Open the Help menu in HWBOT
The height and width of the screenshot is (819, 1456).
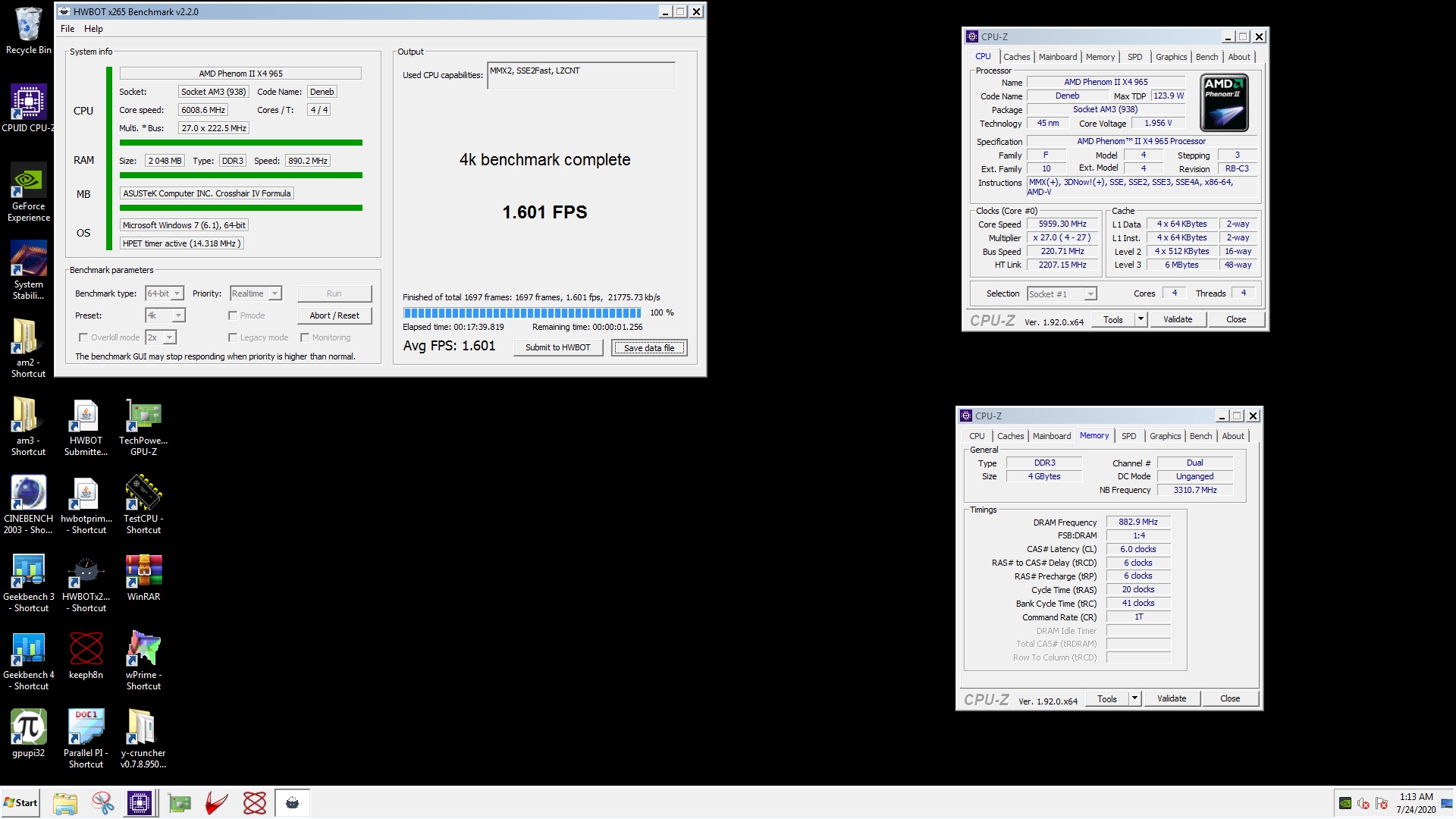(93, 29)
